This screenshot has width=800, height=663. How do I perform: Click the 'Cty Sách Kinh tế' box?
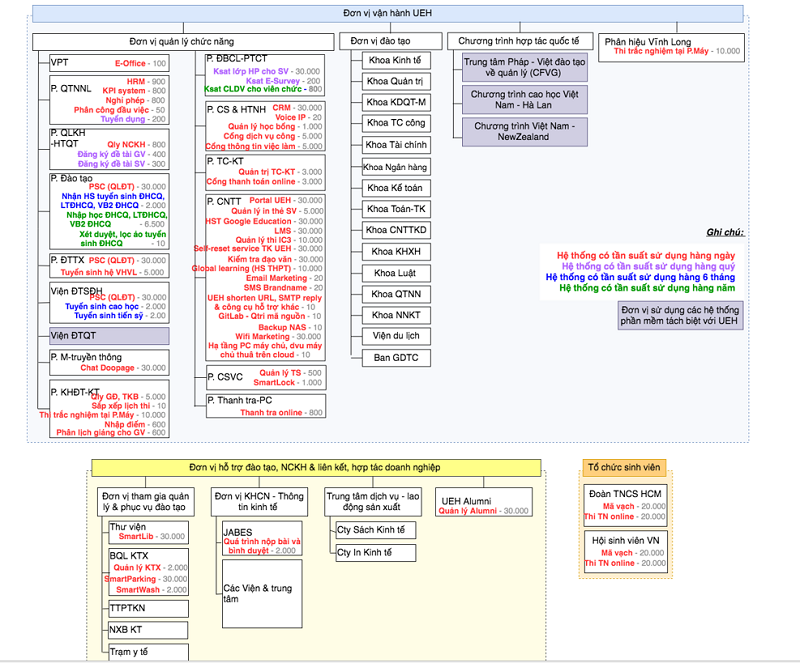click(x=376, y=530)
